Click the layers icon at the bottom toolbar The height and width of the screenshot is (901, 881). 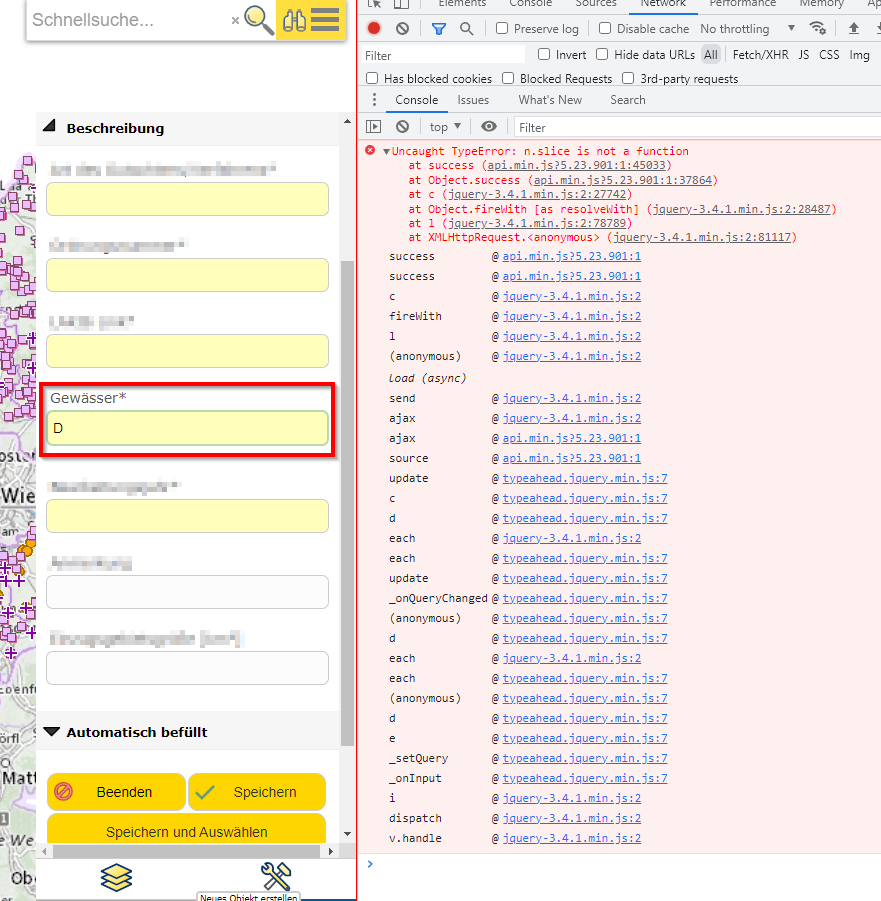[117, 877]
